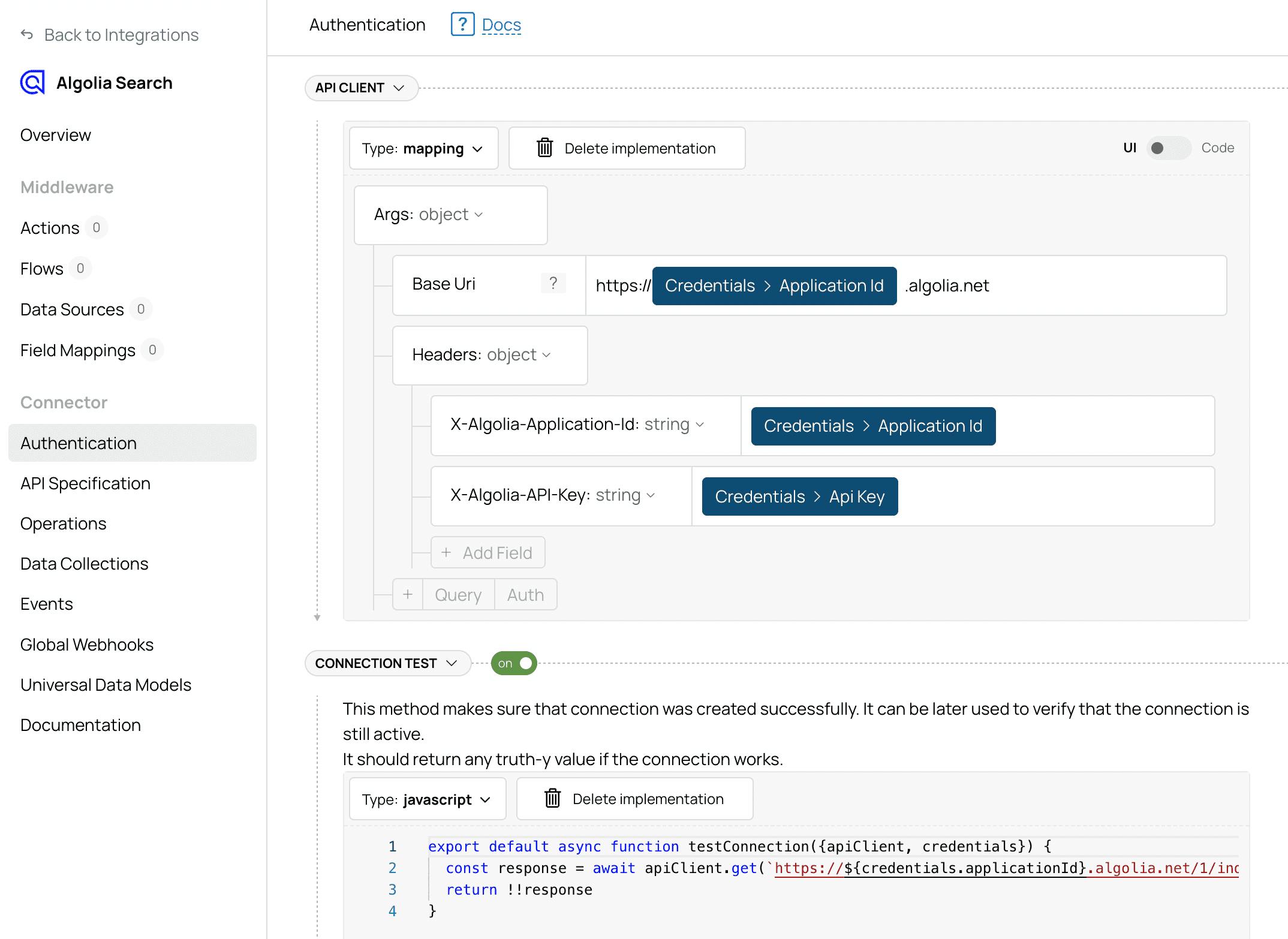Viewport: 1288px width, 939px height.
Task: Collapse the API CLIENT section
Action: (x=361, y=88)
